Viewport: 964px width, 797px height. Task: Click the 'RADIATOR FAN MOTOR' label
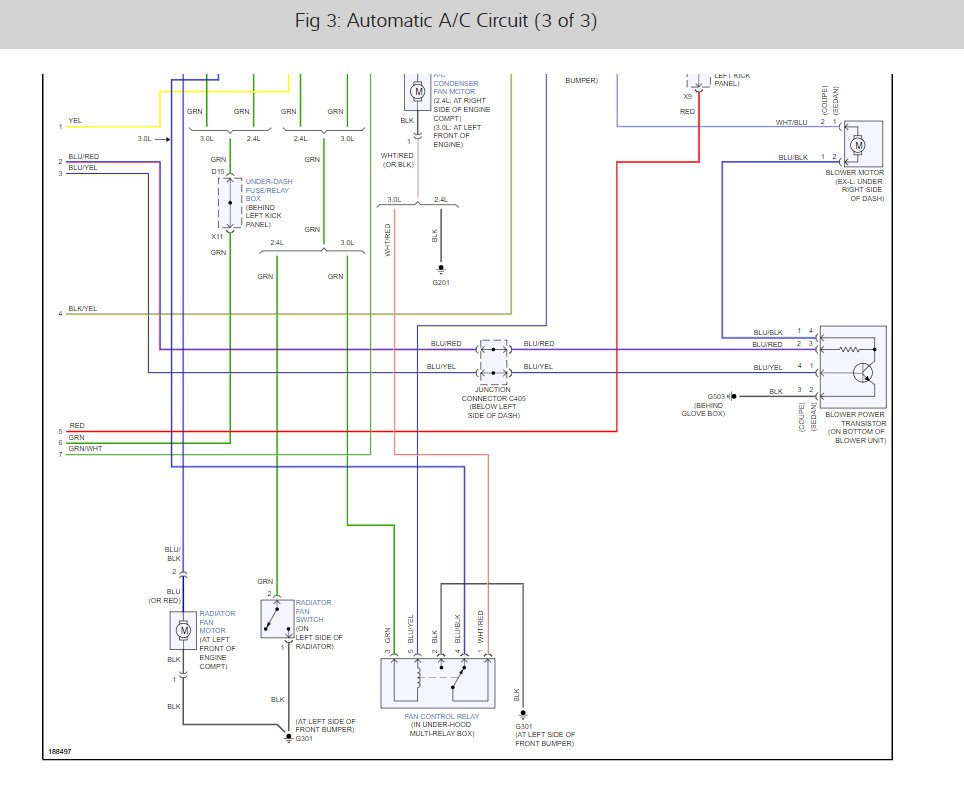217,622
